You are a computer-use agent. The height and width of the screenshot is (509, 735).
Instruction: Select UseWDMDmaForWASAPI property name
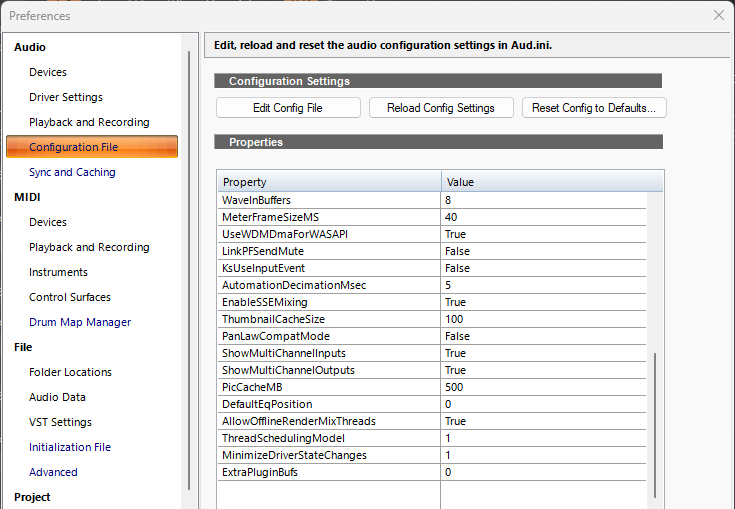pyautogui.click(x=285, y=234)
